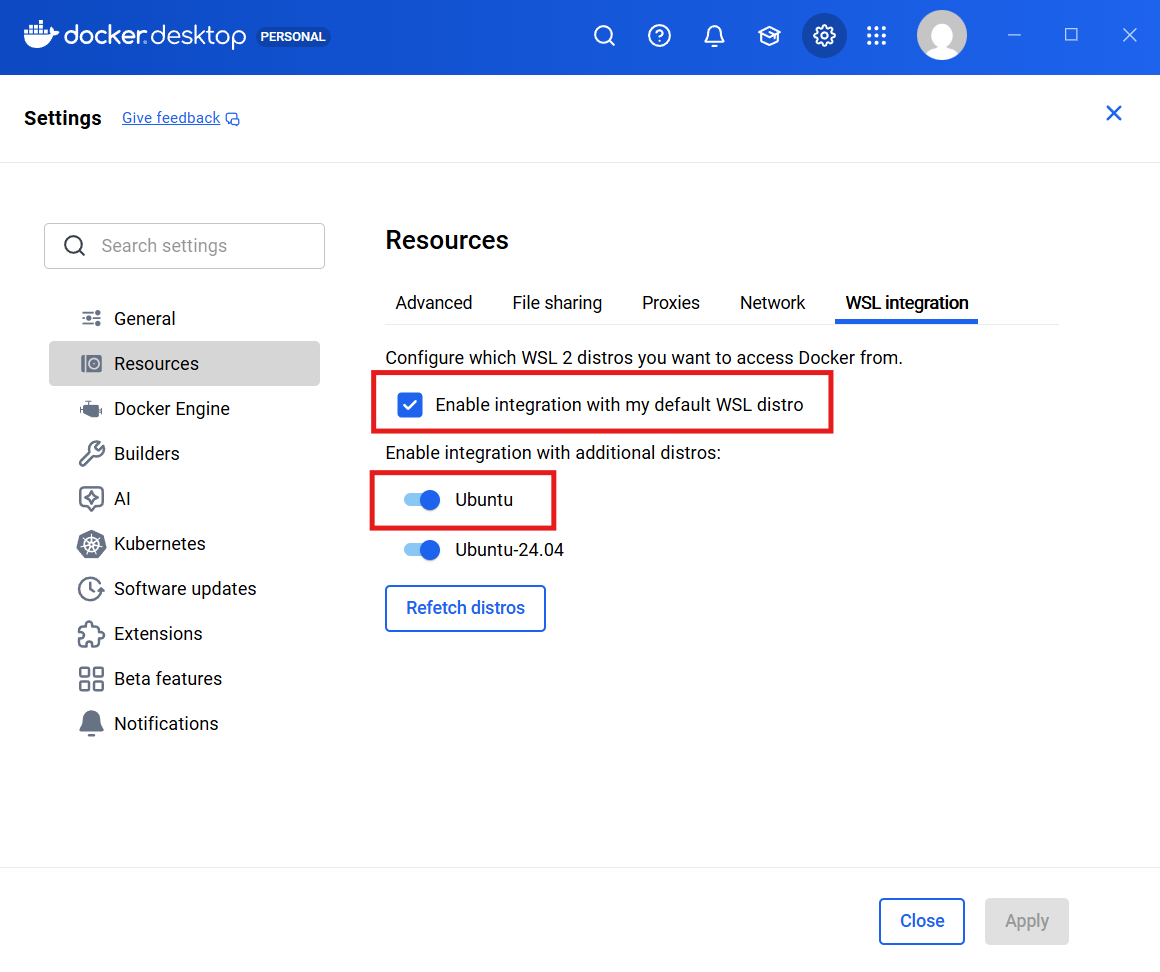Open Kubernetes settings section
Viewport: 1160px width, 972px height.
184,544
